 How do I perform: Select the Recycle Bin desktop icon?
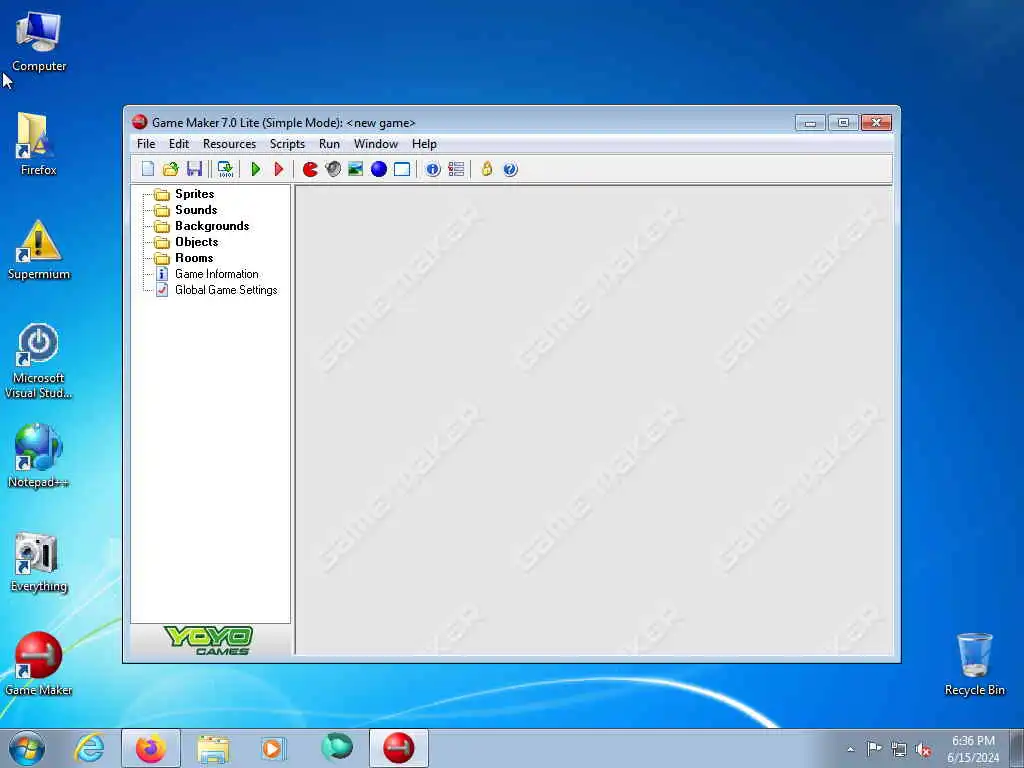(974, 664)
